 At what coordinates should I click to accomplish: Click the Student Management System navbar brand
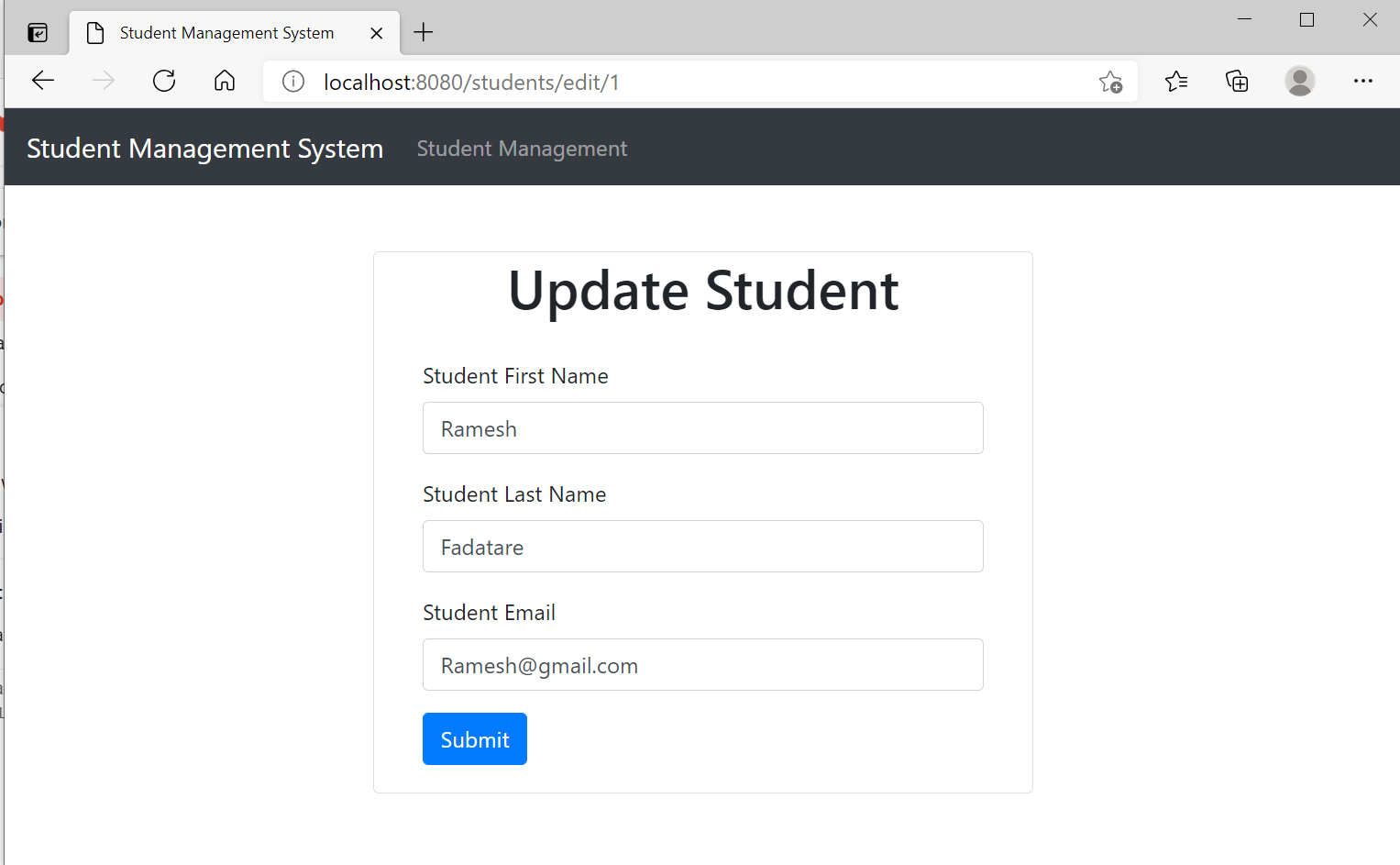(x=204, y=149)
